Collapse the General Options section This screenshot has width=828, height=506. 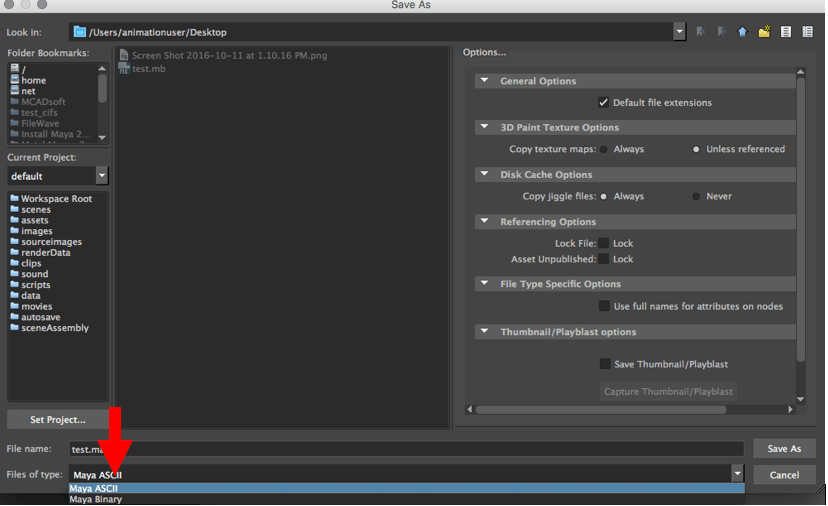[484, 80]
